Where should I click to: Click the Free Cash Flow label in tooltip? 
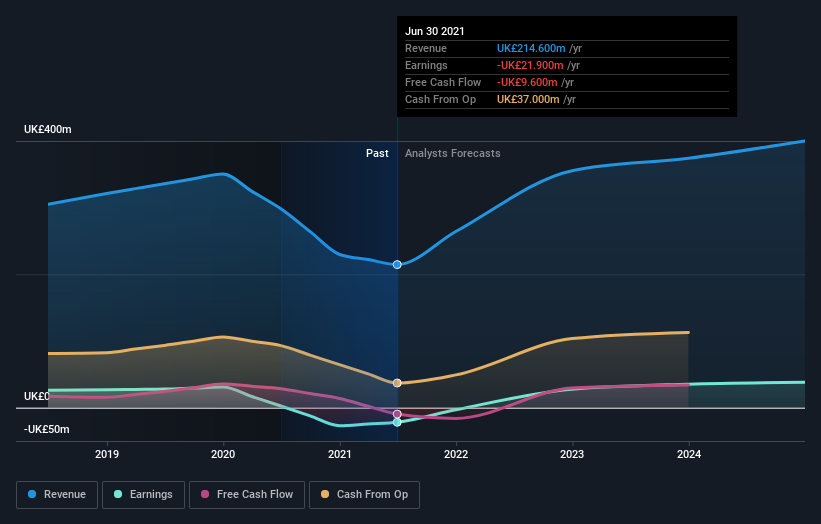pyautogui.click(x=443, y=82)
